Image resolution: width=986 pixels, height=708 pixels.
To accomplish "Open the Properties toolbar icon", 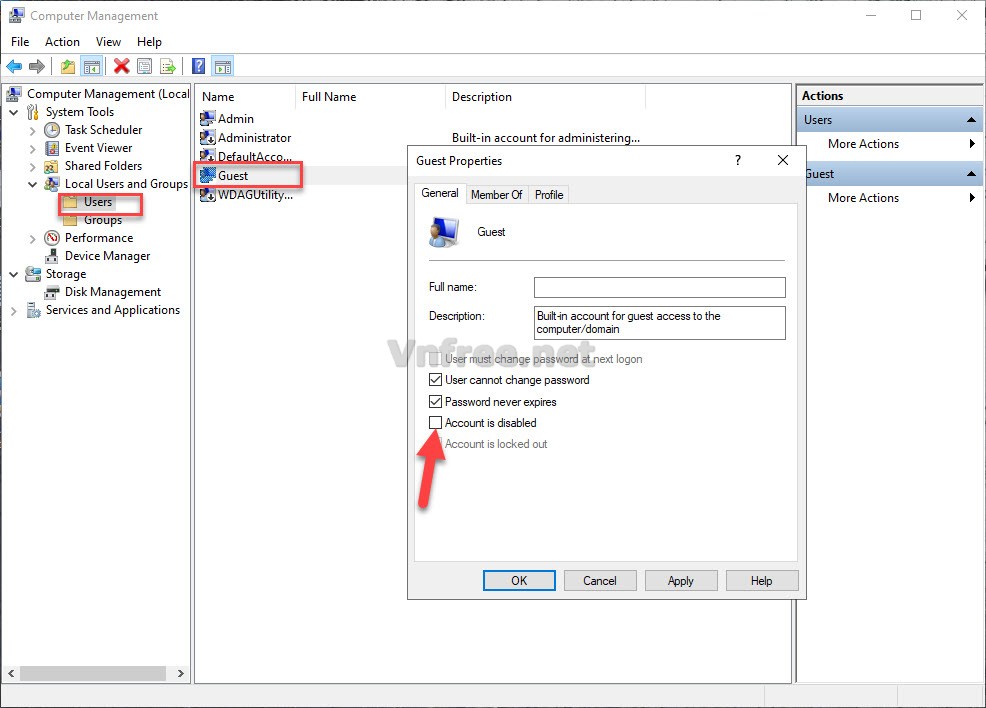I will [145, 66].
